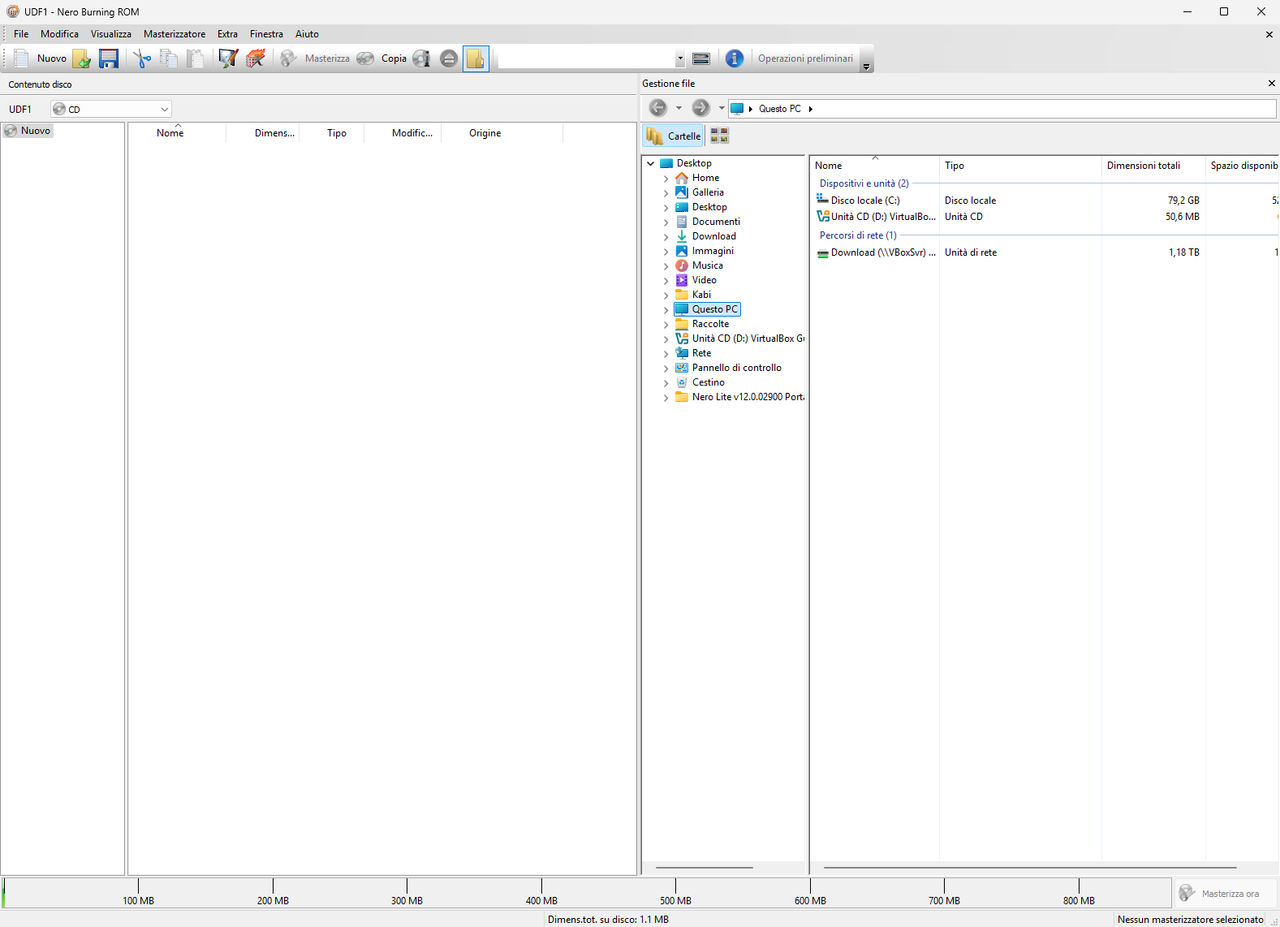
Task: Select Galleria in the folder tree
Action: pos(708,192)
